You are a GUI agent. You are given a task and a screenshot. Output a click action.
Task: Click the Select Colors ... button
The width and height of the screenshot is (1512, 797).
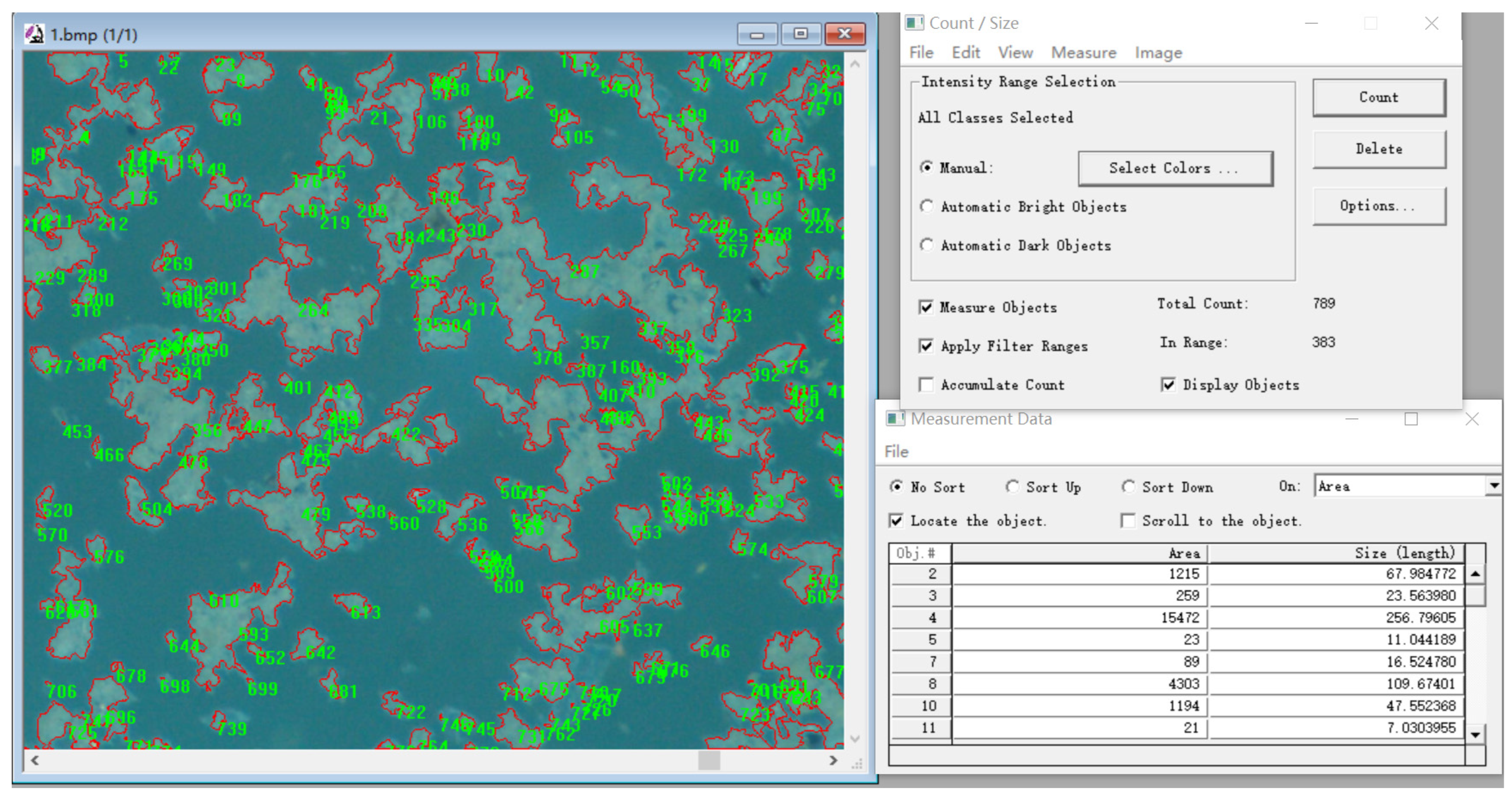click(1175, 169)
